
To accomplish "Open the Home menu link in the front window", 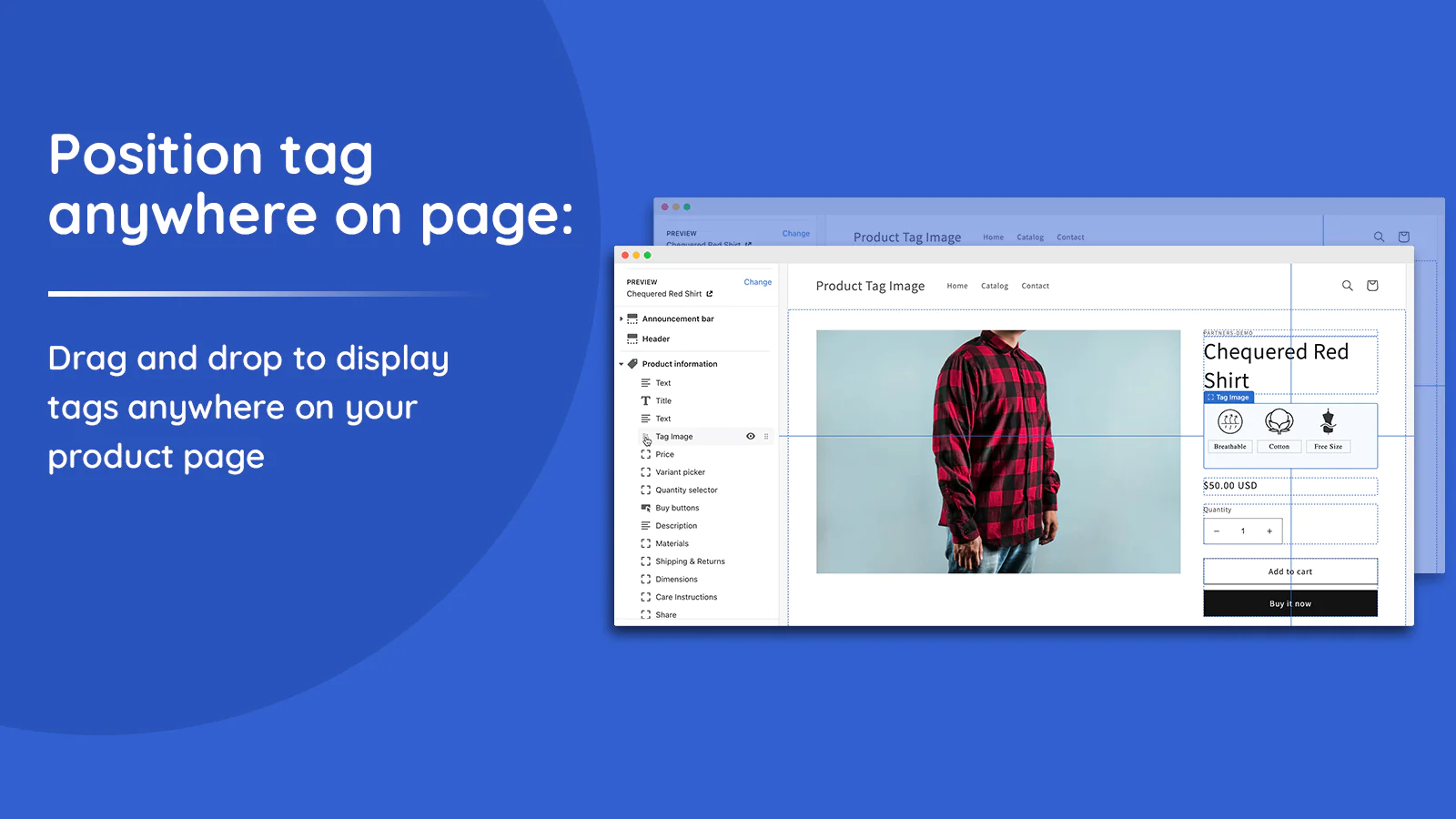I will click(x=957, y=286).
